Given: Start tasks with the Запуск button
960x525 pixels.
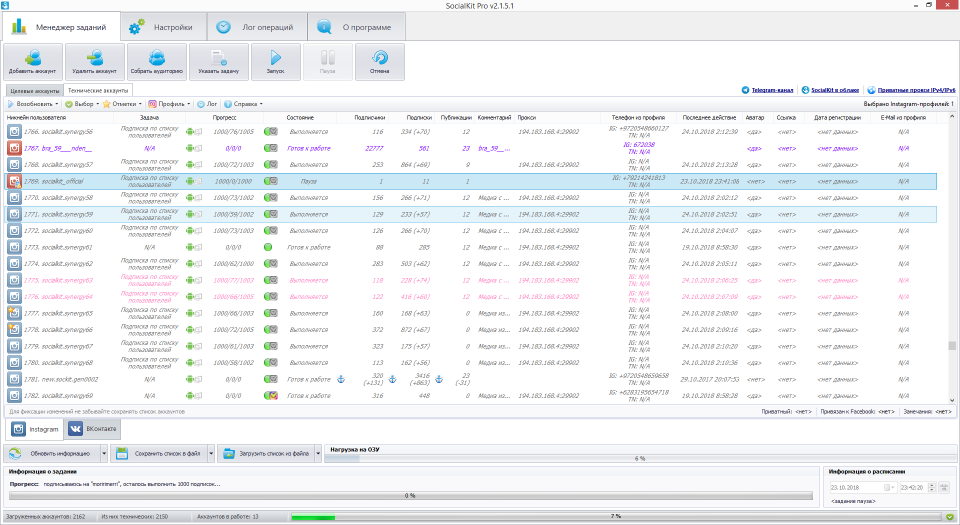Looking at the screenshot, I should (276, 62).
